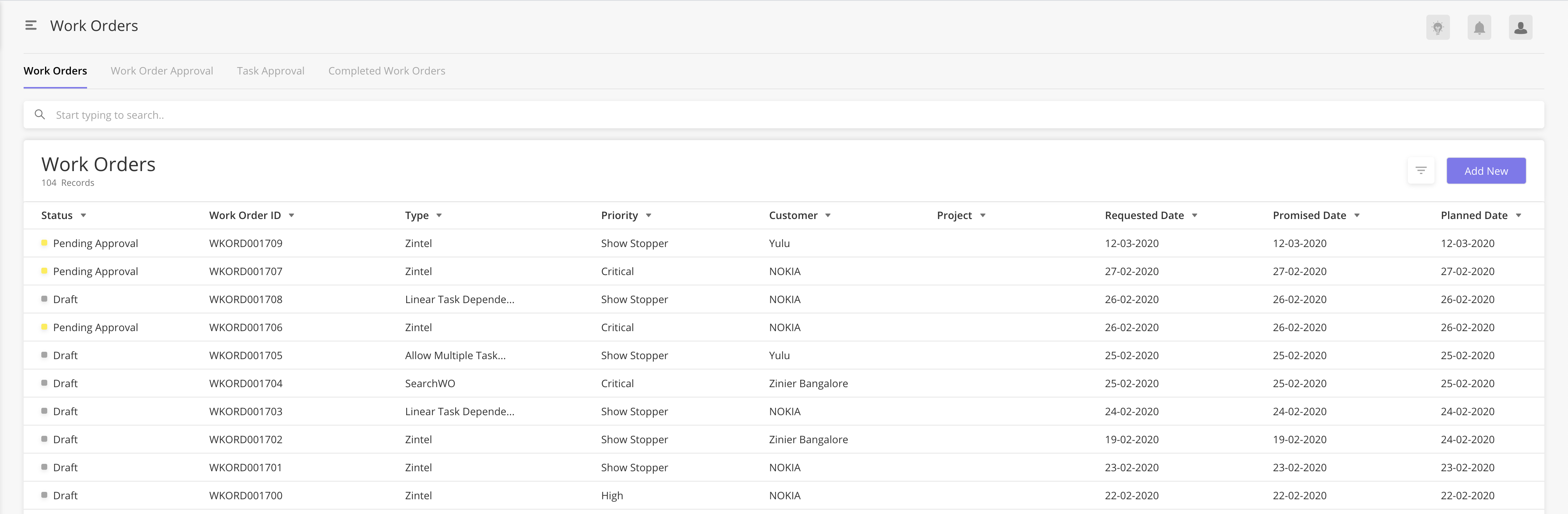
Task: Click promised date 23-02-2020
Action: [1299, 467]
